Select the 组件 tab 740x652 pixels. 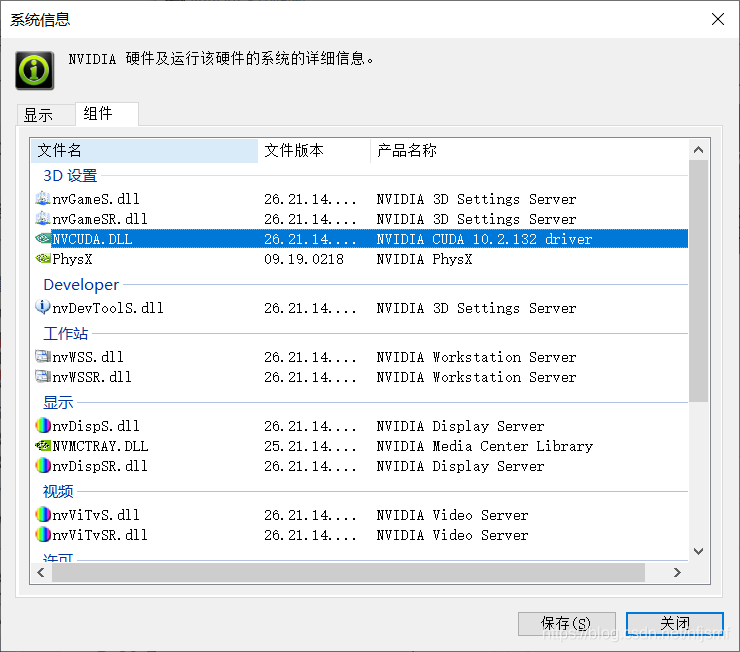(98, 114)
